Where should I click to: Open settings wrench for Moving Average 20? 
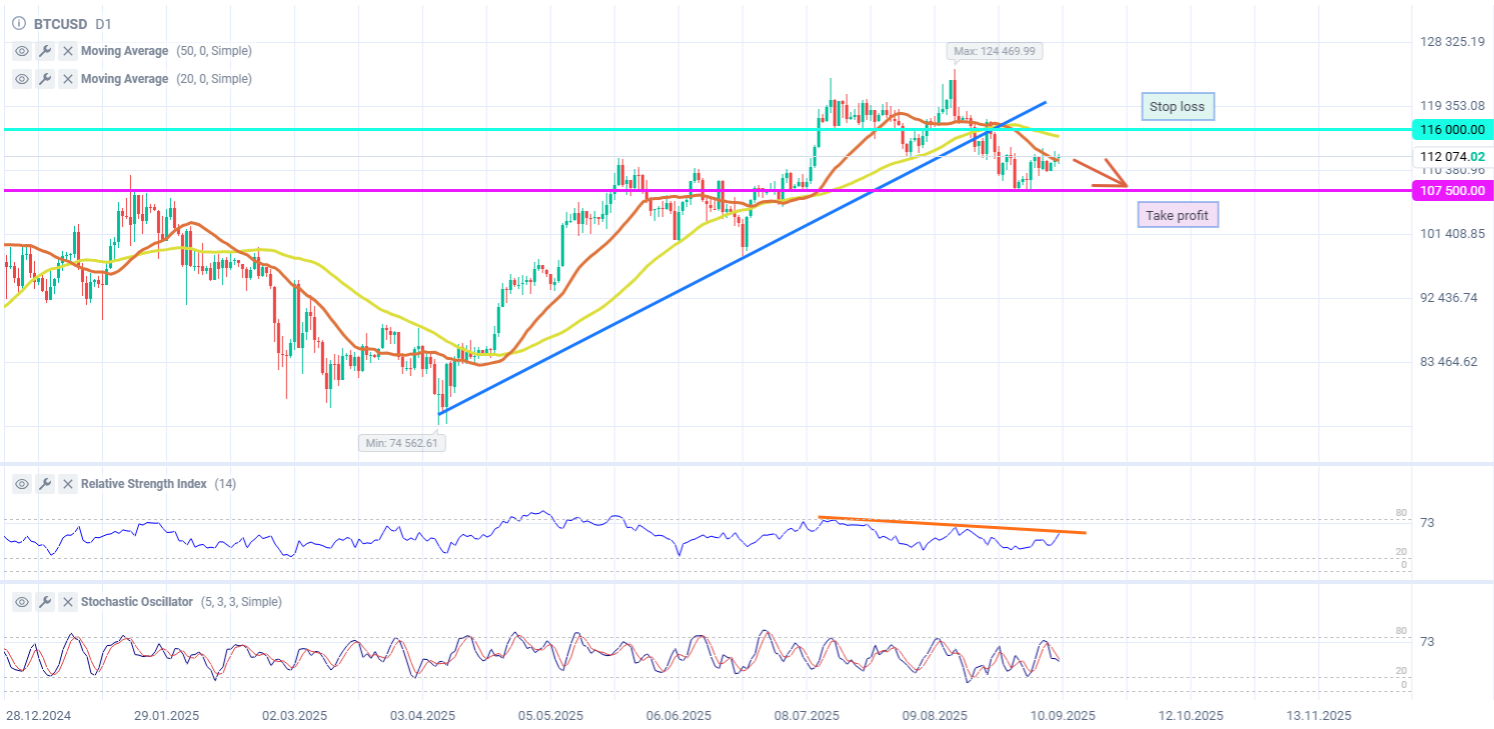coord(45,79)
